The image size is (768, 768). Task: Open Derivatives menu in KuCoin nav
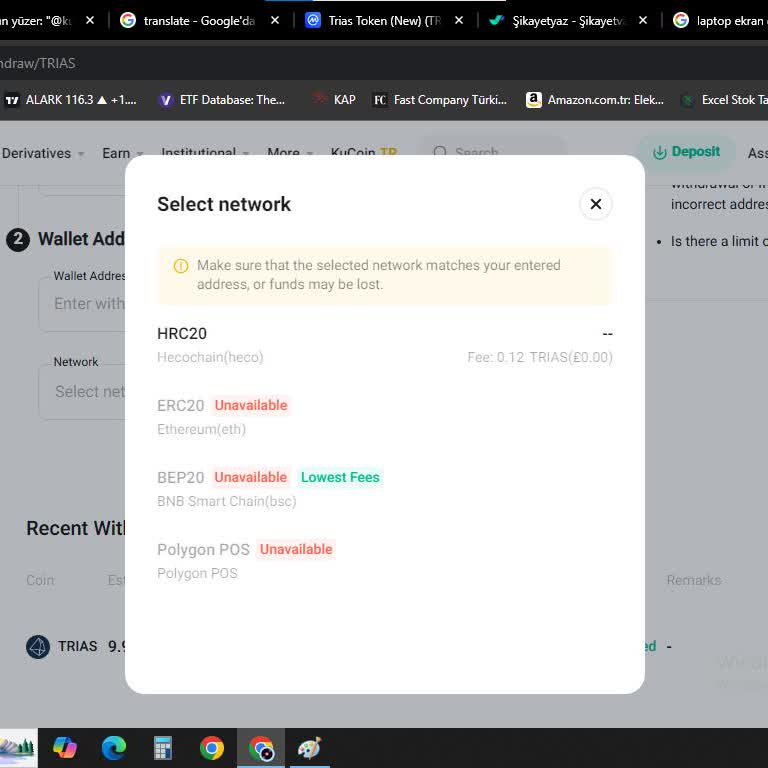(x=43, y=153)
